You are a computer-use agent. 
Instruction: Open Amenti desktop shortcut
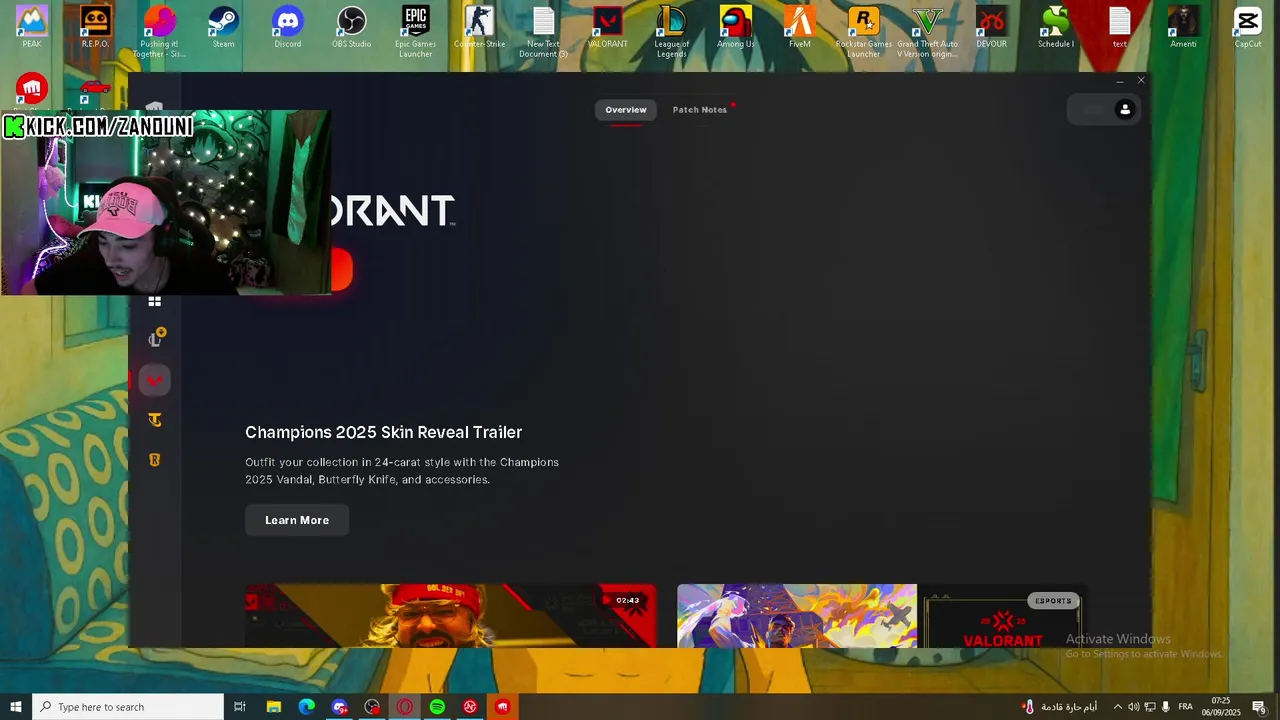coord(1184,27)
